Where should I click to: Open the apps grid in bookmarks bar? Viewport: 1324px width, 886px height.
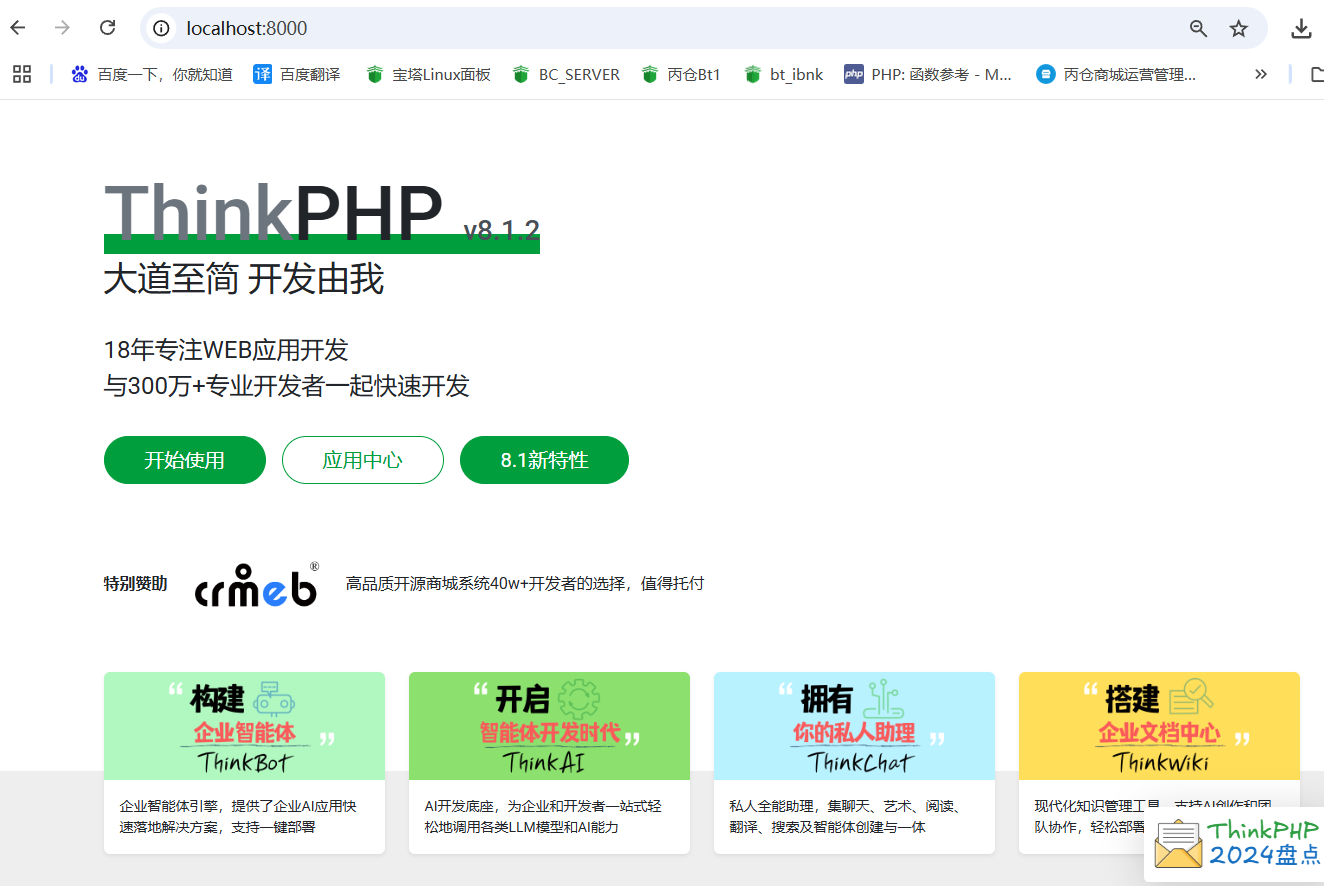[22, 74]
